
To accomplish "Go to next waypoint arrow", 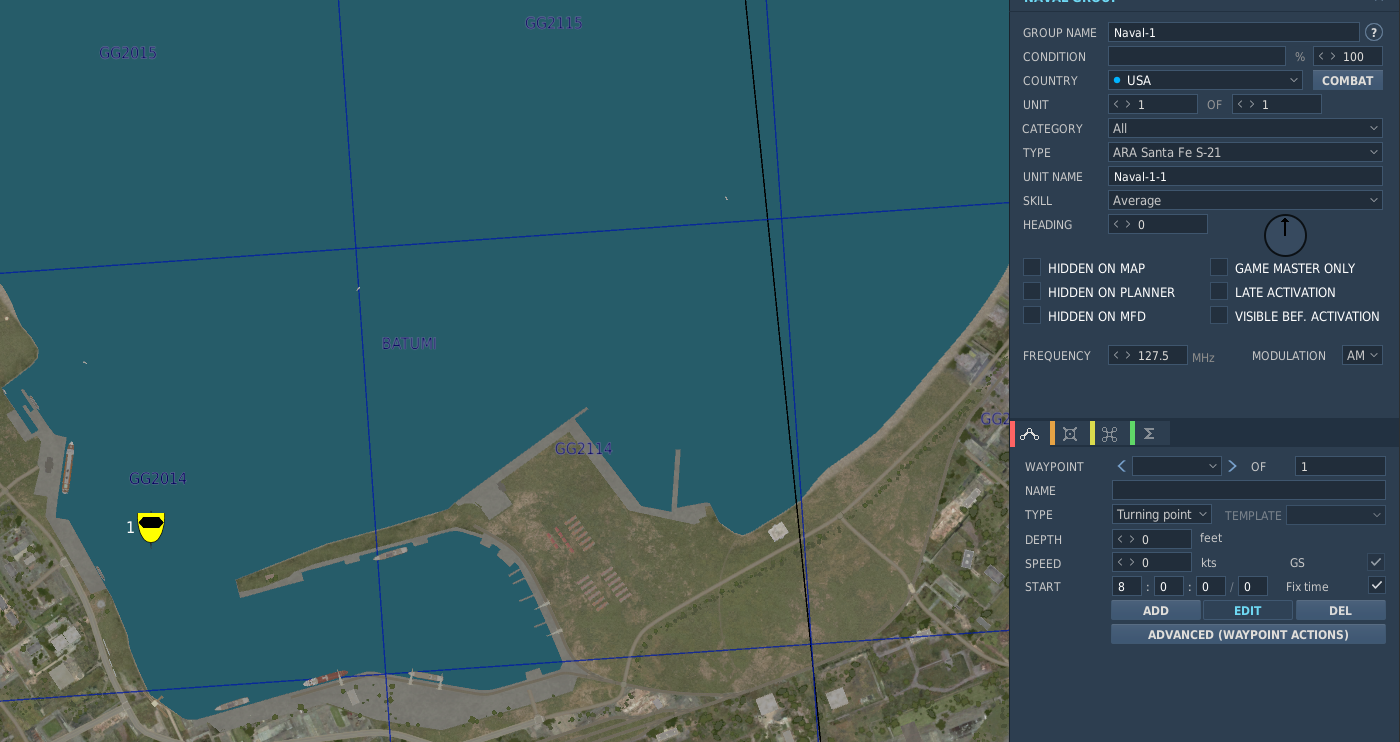I will 1232,466.
